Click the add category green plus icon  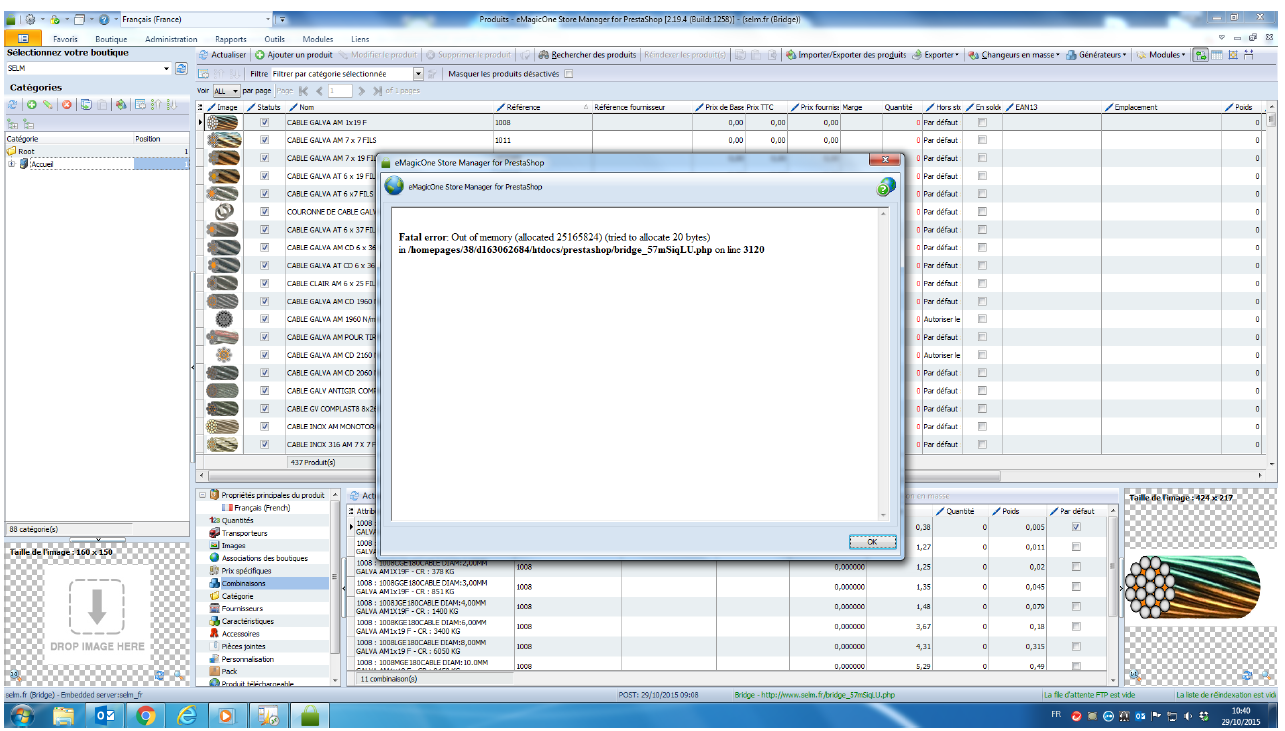click(x=32, y=104)
